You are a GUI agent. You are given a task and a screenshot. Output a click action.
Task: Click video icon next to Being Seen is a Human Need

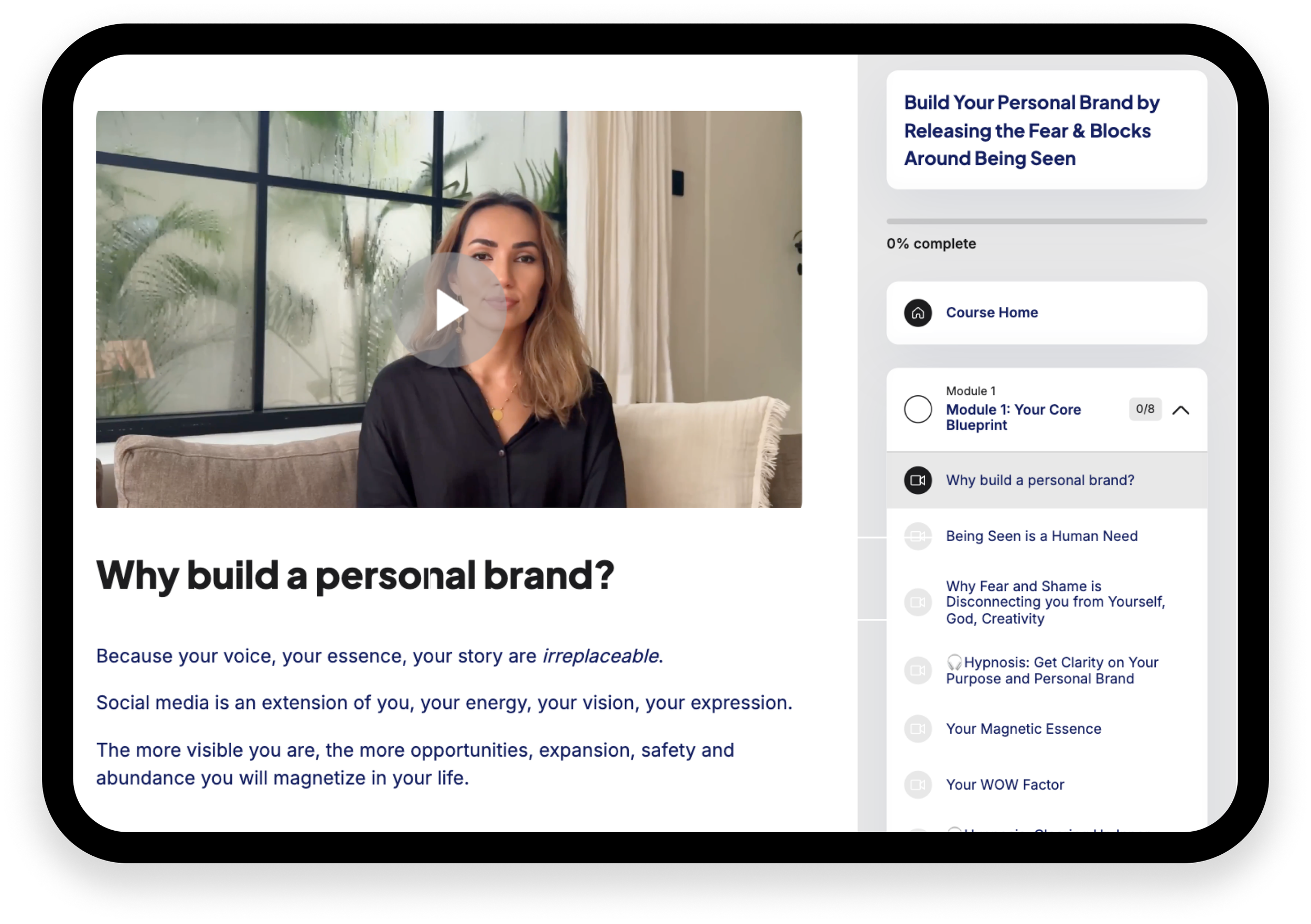pos(918,536)
